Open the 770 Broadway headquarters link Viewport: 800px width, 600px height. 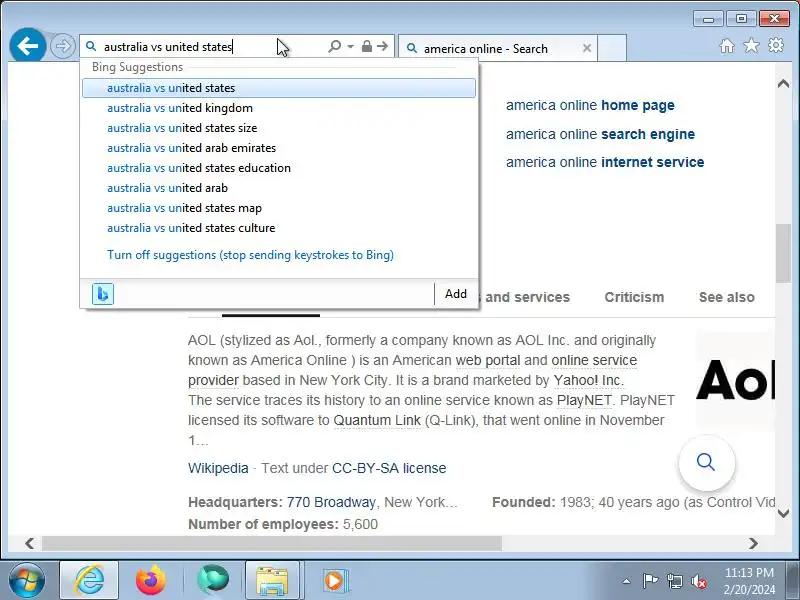tap(331, 502)
